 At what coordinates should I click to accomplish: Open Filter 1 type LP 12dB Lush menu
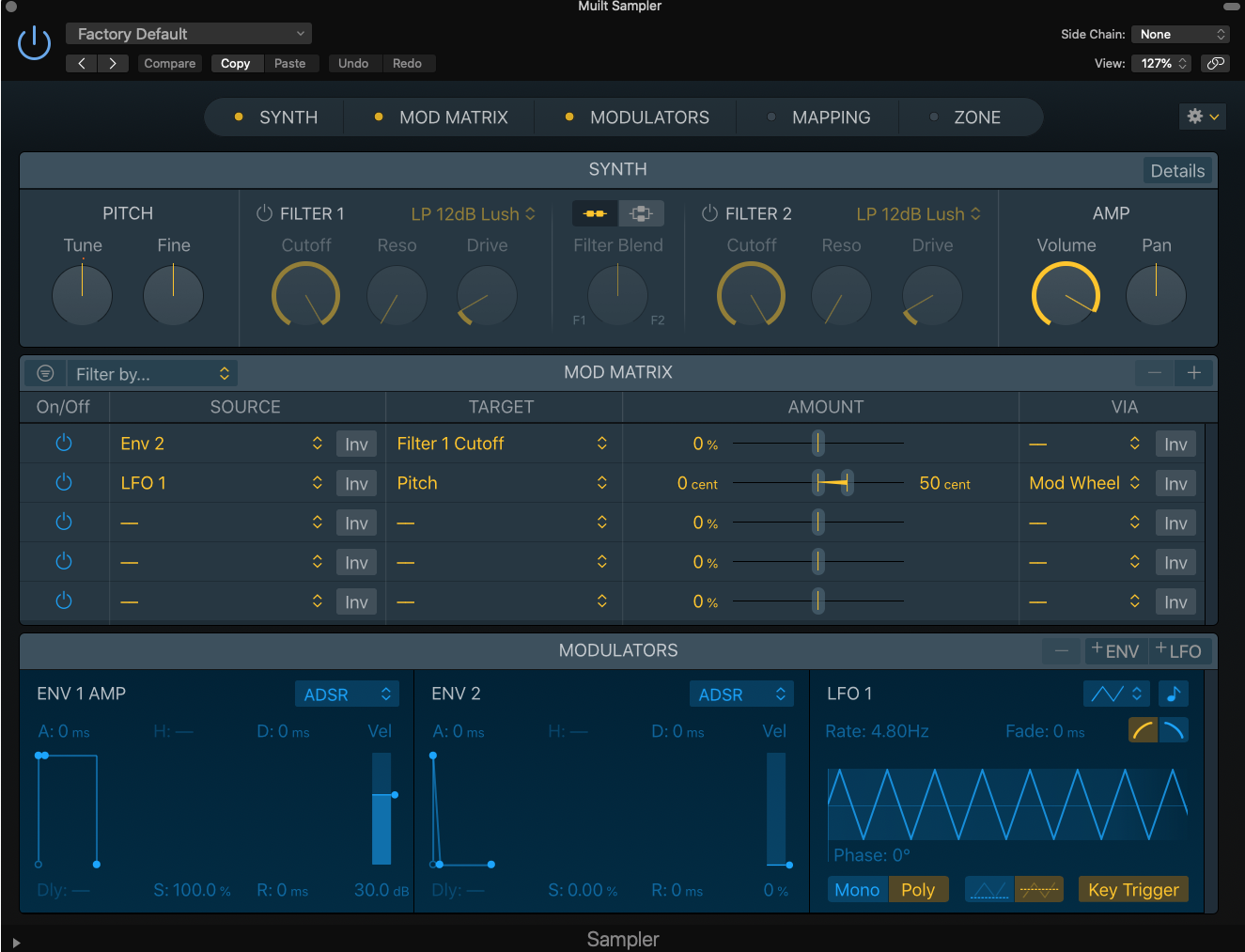[x=473, y=214]
